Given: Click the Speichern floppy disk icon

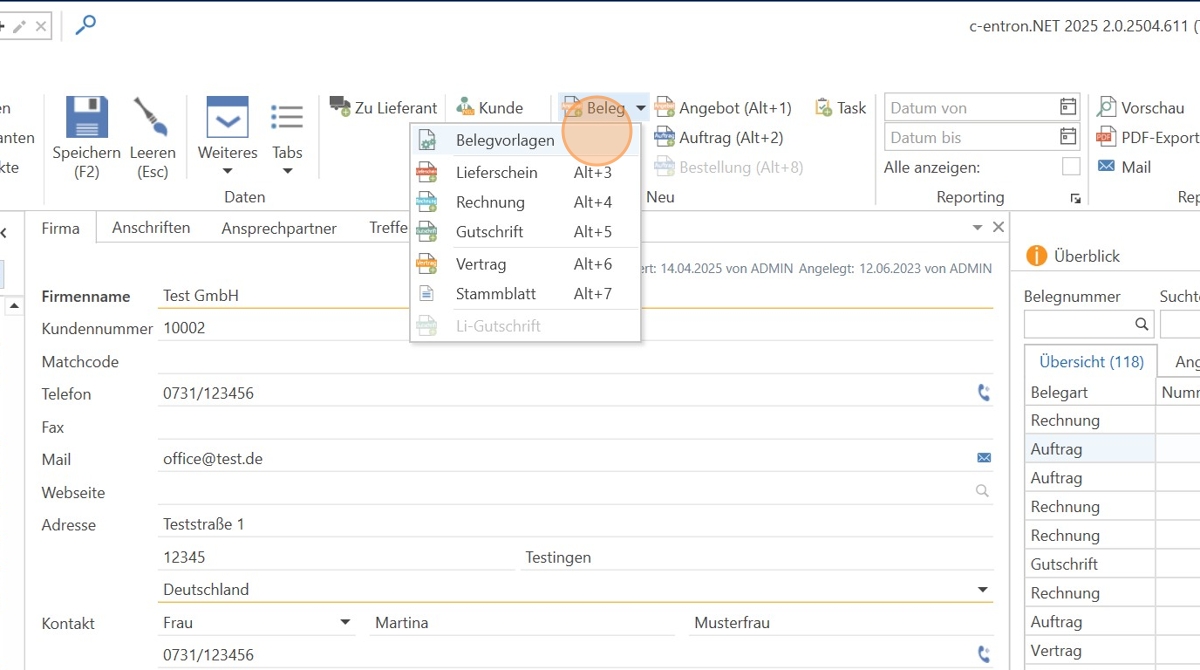Looking at the screenshot, I should click(86, 118).
